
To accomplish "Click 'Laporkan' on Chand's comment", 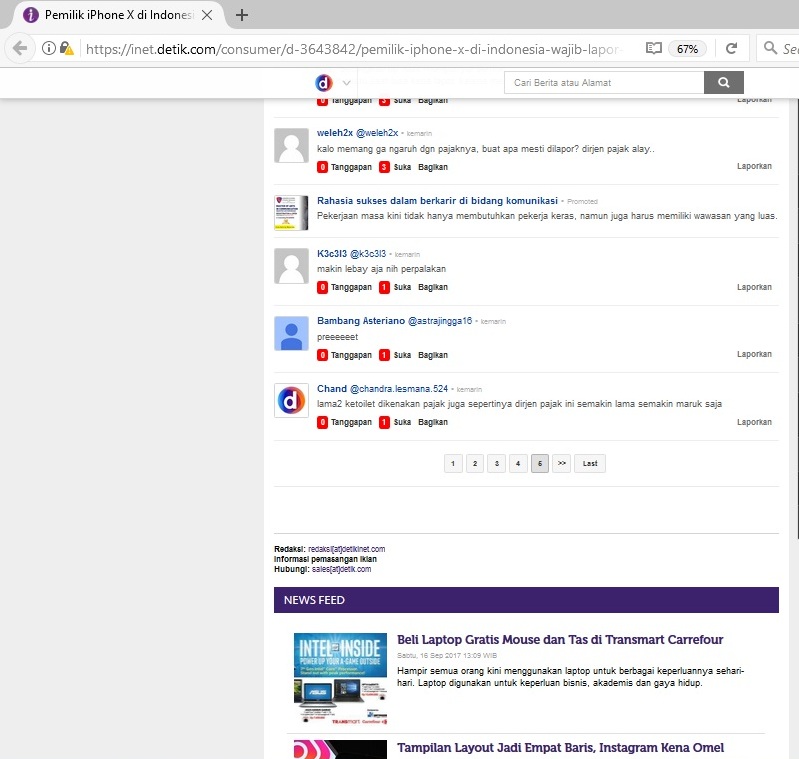I will 754,422.
